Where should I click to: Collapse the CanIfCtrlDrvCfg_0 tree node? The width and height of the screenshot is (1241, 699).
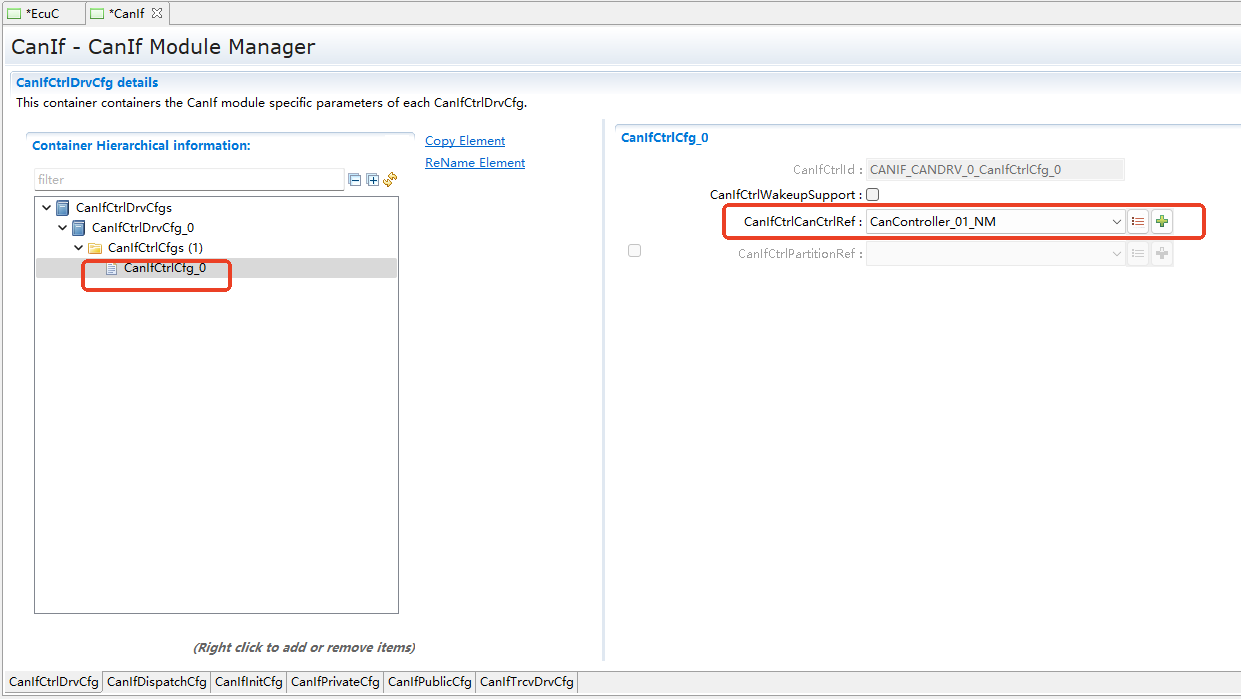point(62,228)
